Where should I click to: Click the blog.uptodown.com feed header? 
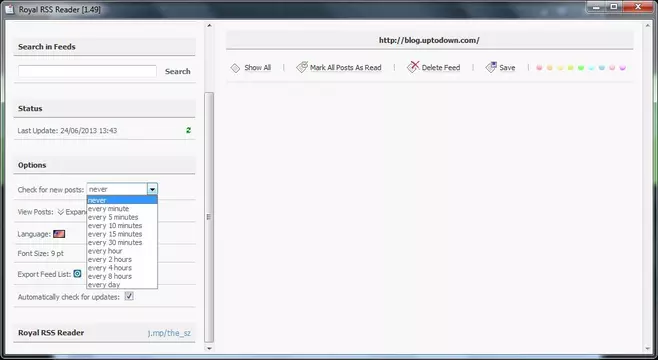tap(429, 40)
